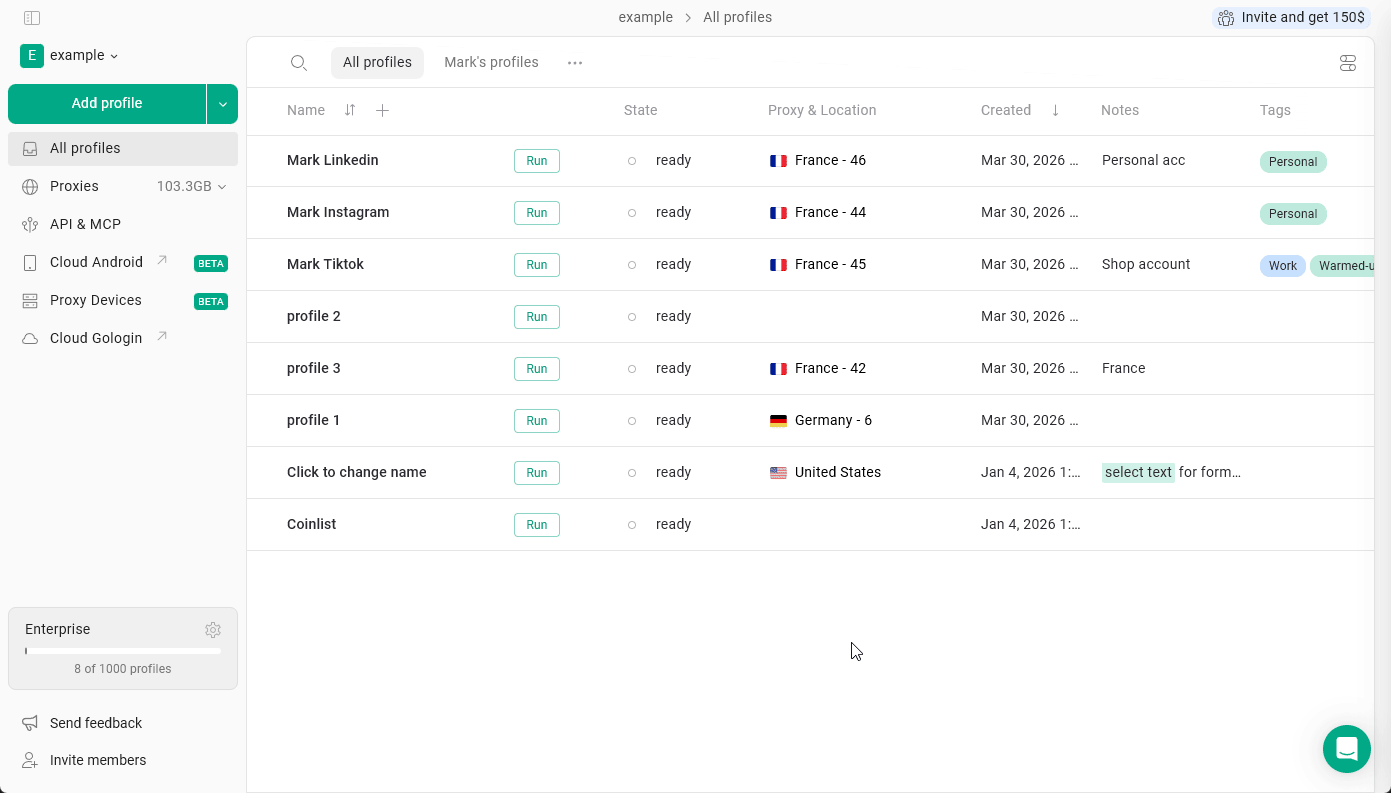This screenshot has height=793, width=1391.
Task: Click the Personal tag on Mark Instagram
Action: (1293, 214)
